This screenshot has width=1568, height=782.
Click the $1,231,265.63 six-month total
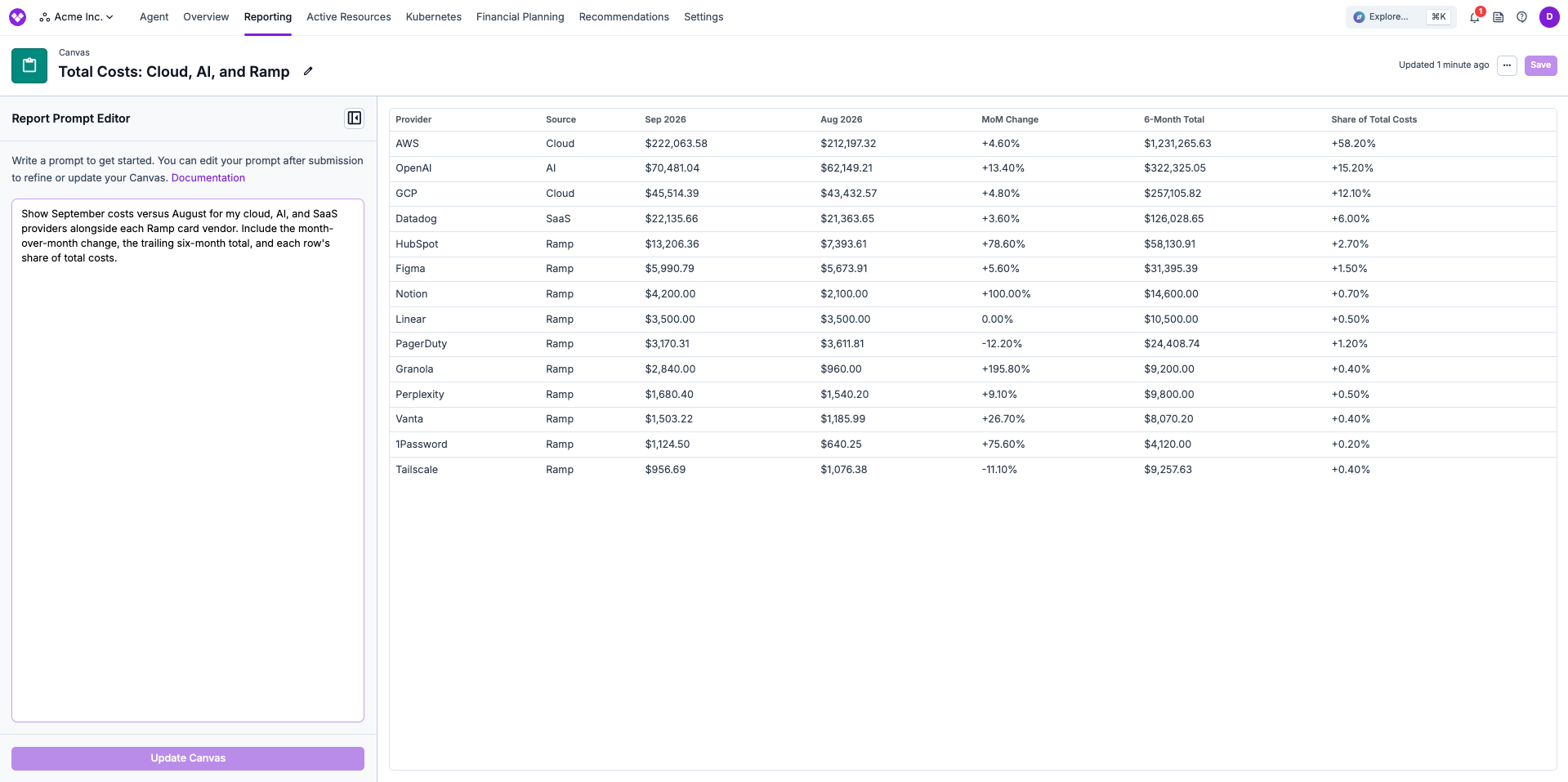coord(1177,143)
